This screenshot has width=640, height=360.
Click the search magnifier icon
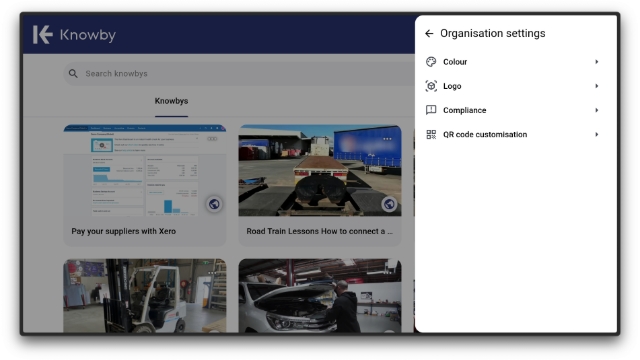[73, 73]
